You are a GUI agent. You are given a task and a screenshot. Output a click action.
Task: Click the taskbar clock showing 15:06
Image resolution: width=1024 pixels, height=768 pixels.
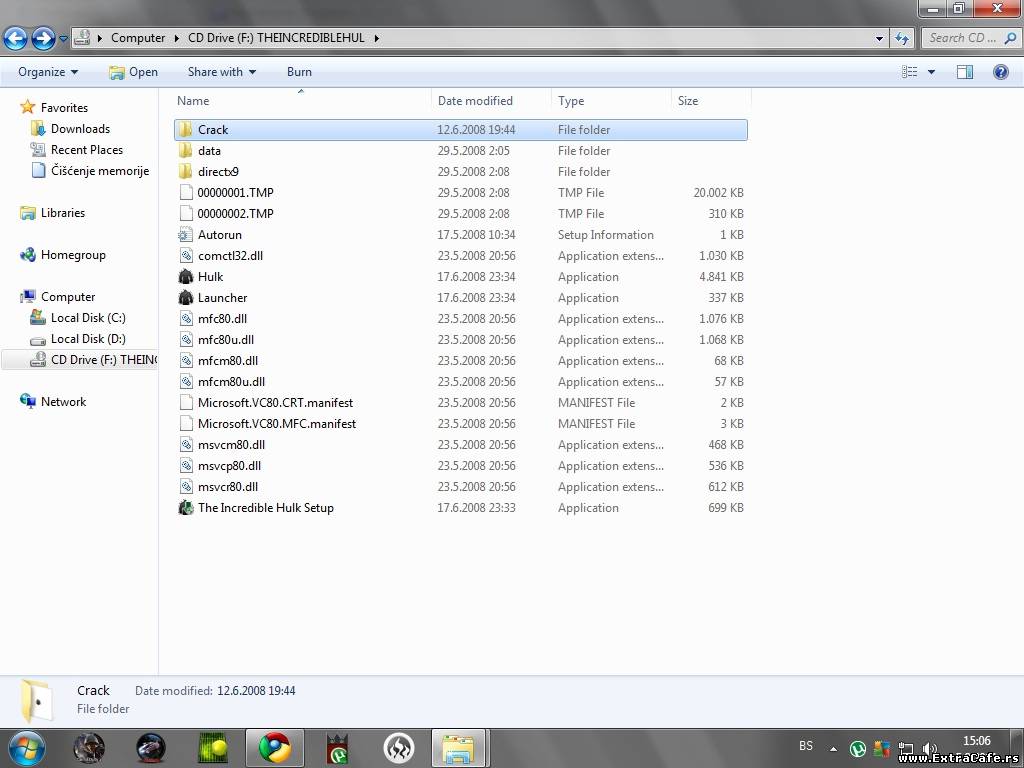click(x=976, y=741)
